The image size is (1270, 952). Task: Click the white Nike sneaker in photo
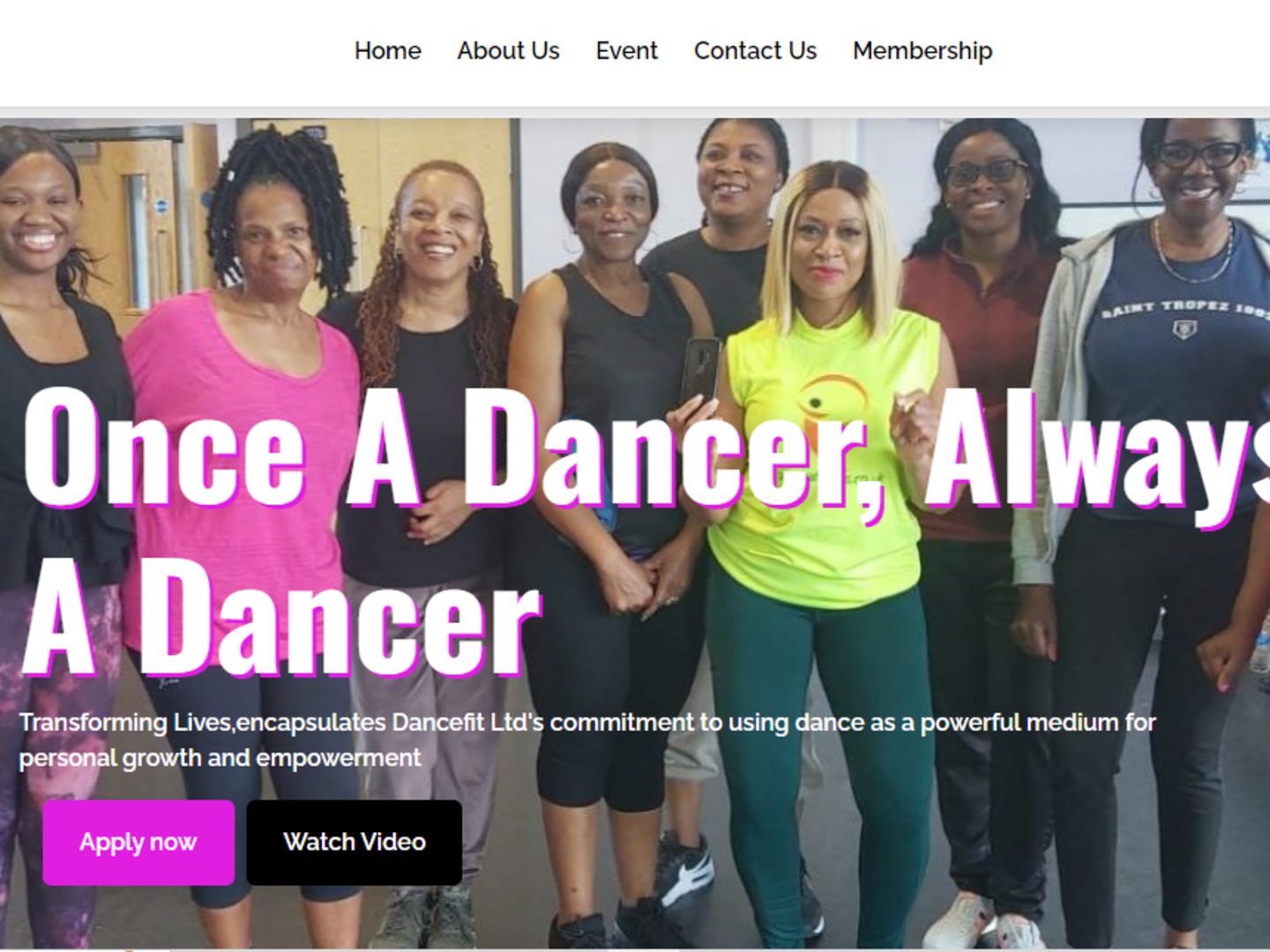coord(689,869)
